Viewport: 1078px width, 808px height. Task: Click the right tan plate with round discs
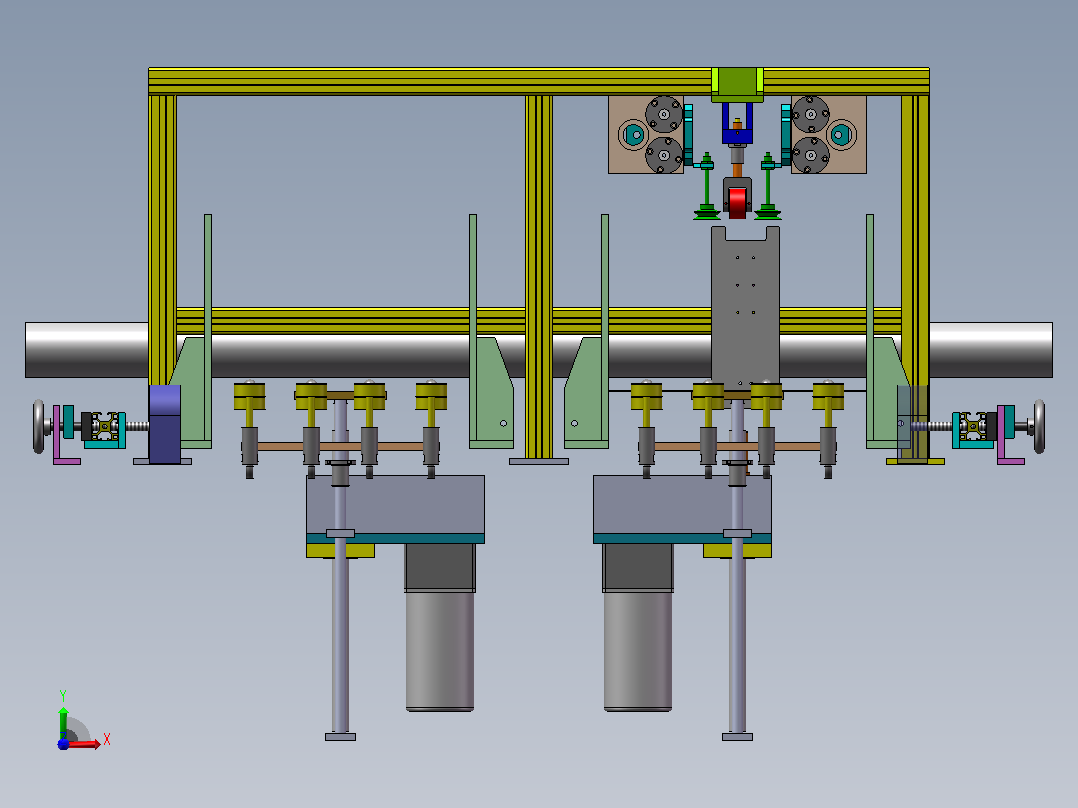tap(828, 135)
